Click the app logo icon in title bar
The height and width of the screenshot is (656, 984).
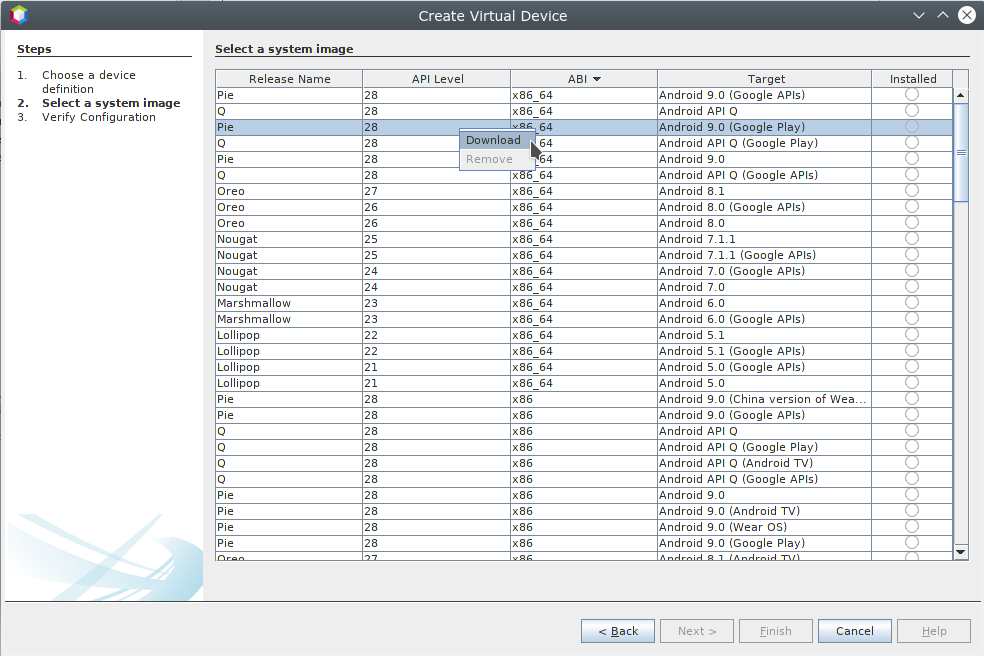(x=19, y=15)
